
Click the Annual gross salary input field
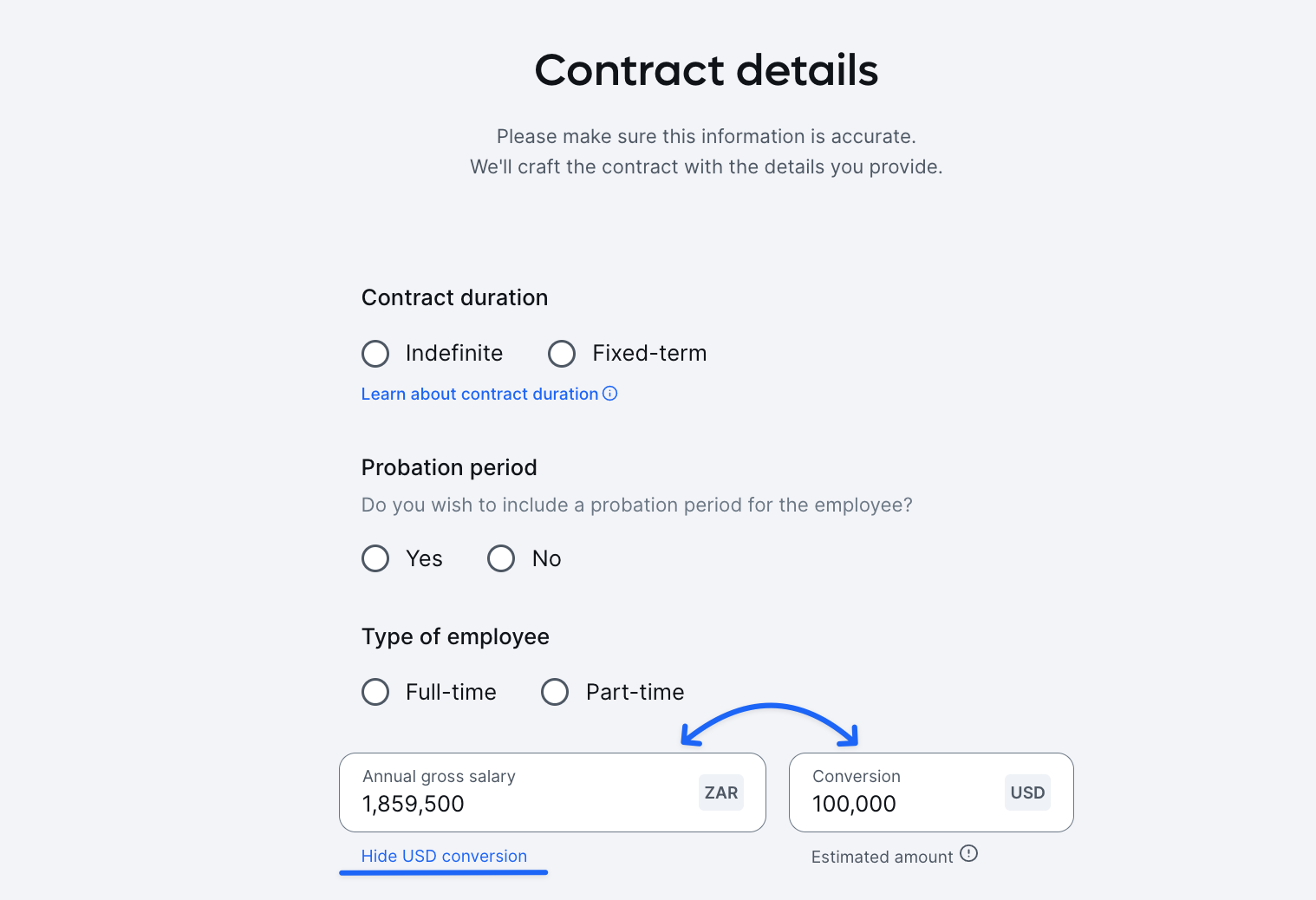pyautogui.click(x=552, y=792)
